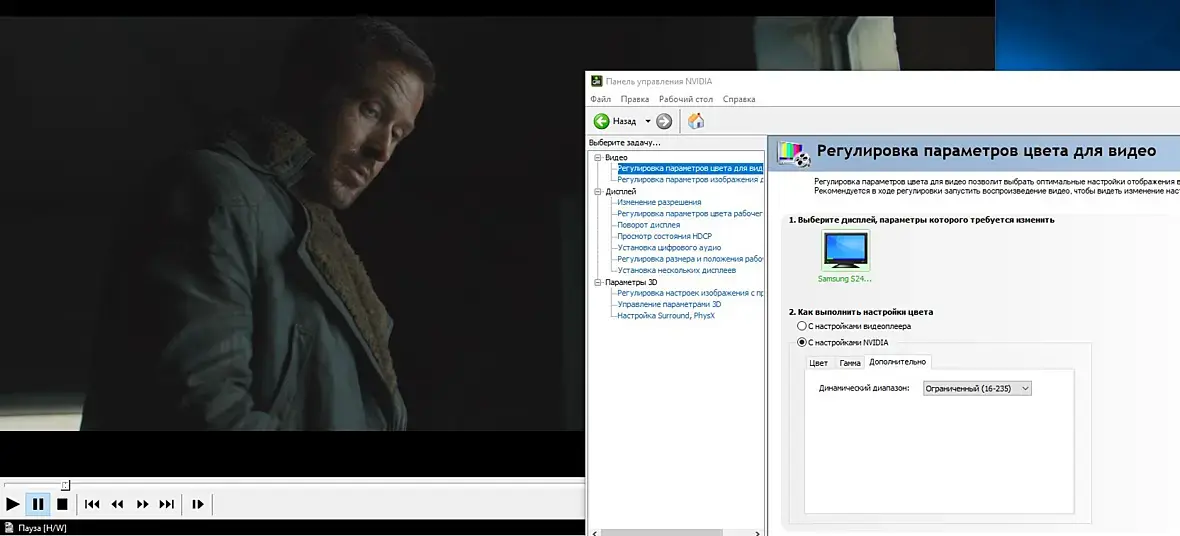Click the green Back arrow icon

tap(601, 120)
